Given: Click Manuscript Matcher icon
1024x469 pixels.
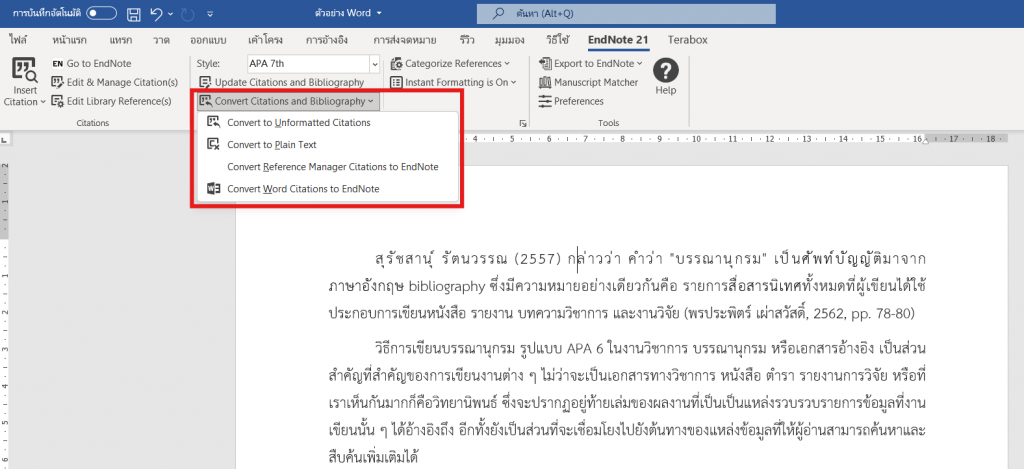Looking at the screenshot, I should coord(545,82).
